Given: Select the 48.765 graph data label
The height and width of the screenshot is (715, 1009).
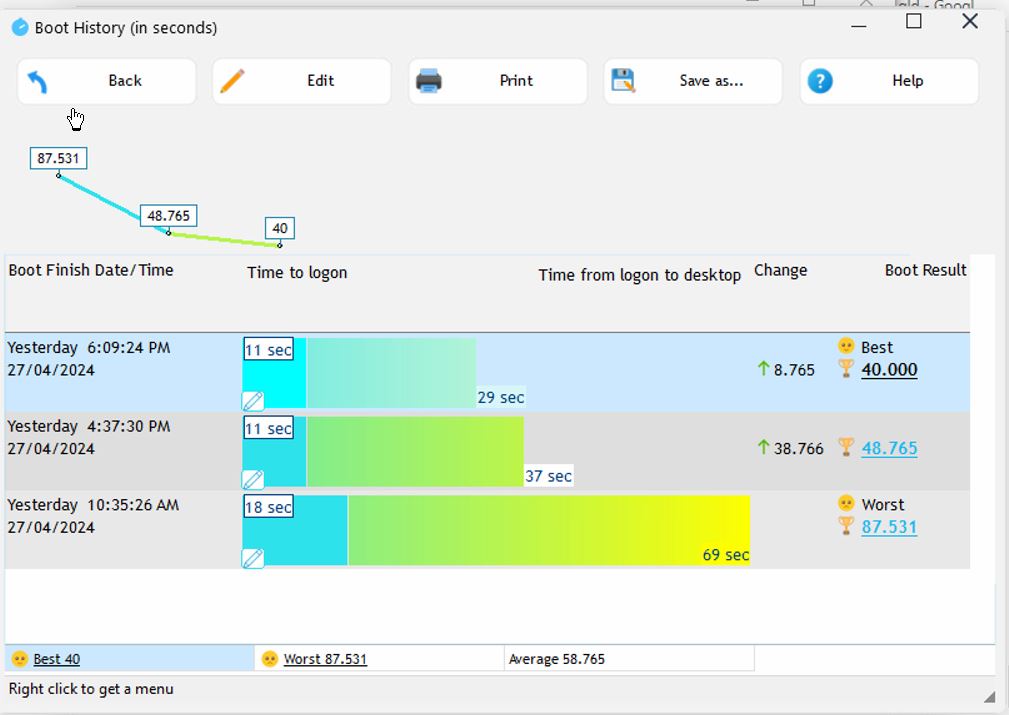Looking at the screenshot, I should (x=168, y=216).
